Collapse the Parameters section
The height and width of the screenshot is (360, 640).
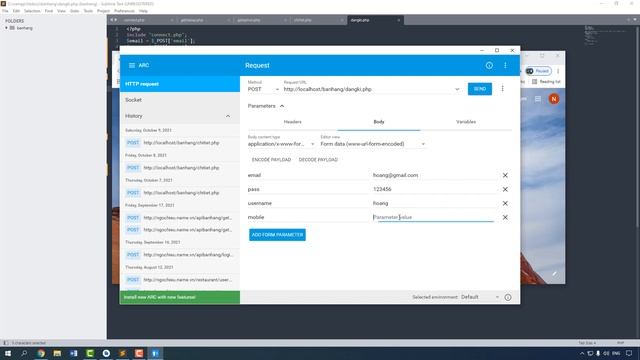click(282, 106)
